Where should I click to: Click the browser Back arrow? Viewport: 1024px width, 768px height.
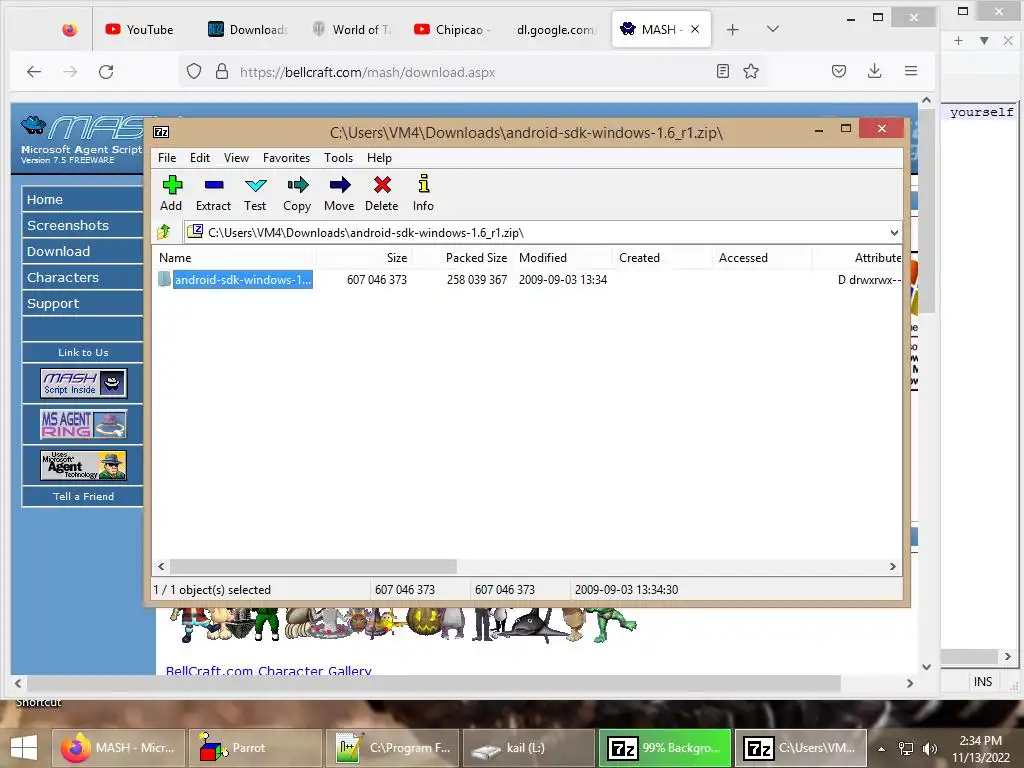tap(34, 72)
